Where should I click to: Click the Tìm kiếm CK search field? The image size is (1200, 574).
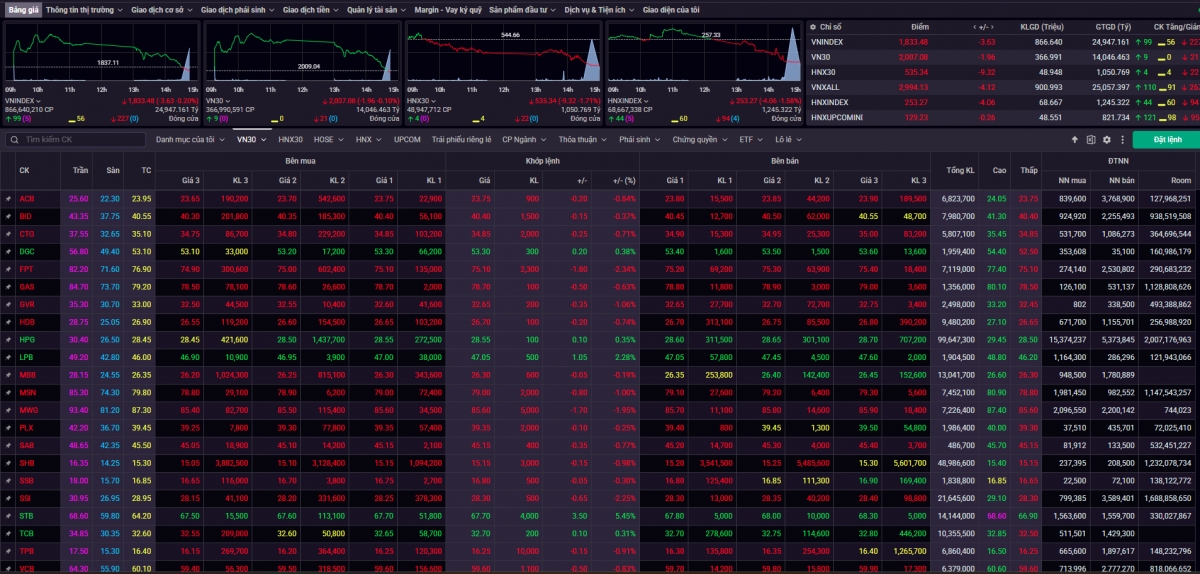(x=80, y=140)
